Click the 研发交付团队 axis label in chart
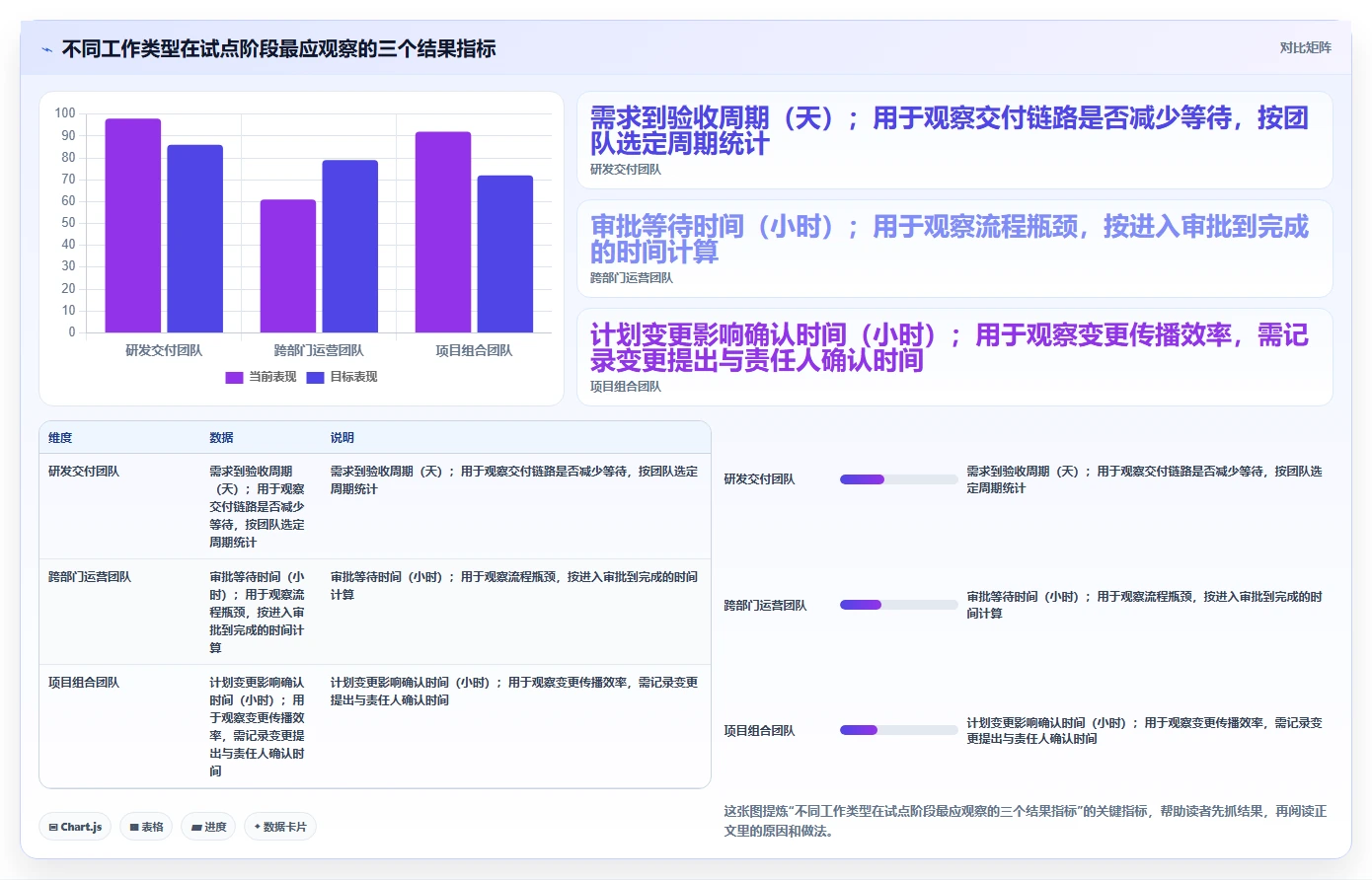This screenshot has width=1372, height=880. [164, 350]
